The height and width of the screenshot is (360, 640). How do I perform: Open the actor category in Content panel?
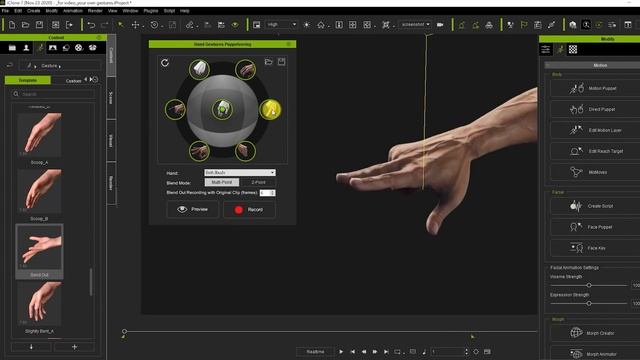pyautogui.click(x=26, y=48)
